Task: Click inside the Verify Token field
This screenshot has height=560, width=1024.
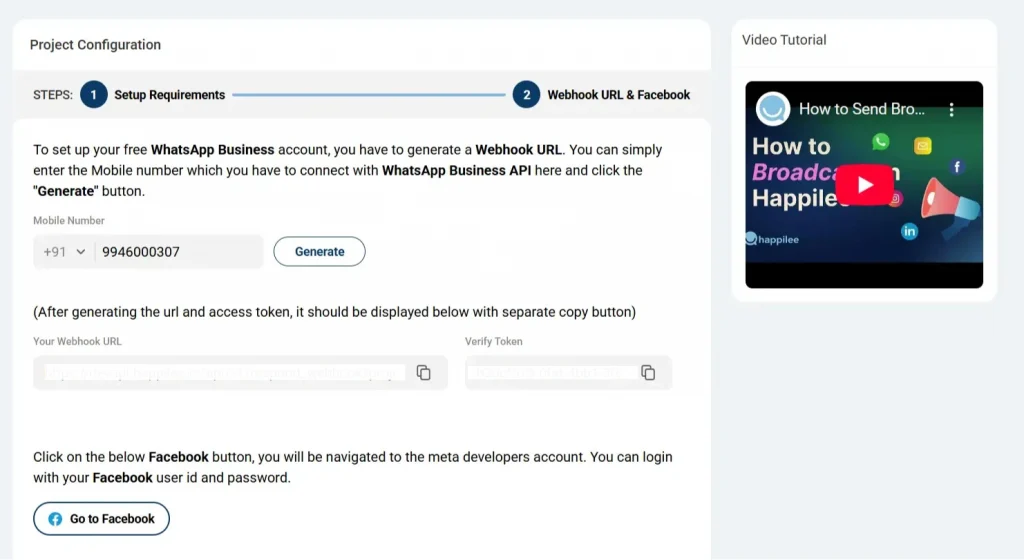Action: (550, 372)
